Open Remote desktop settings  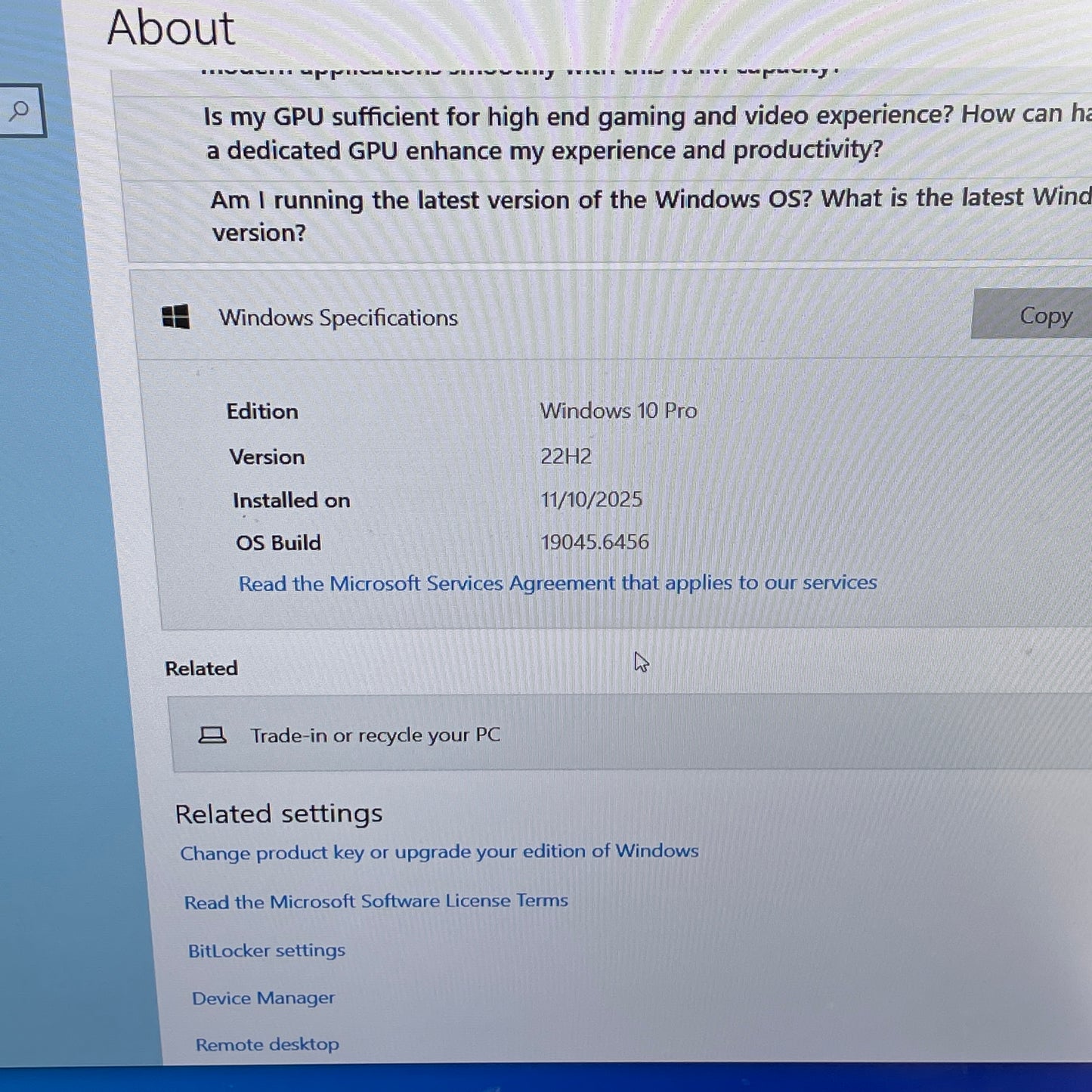coord(266,1044)
